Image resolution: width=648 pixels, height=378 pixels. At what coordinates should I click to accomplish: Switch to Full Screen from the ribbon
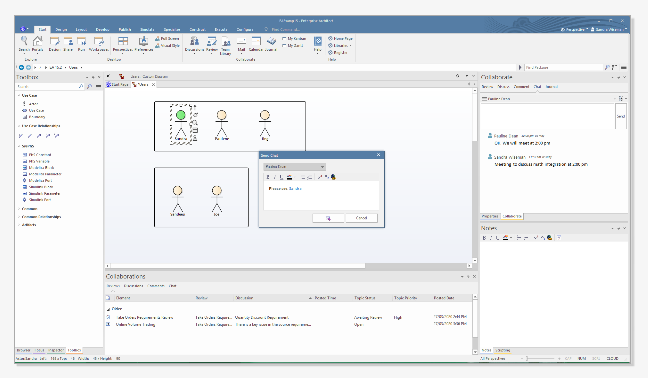pyautogui.click(x=167, y=38)
